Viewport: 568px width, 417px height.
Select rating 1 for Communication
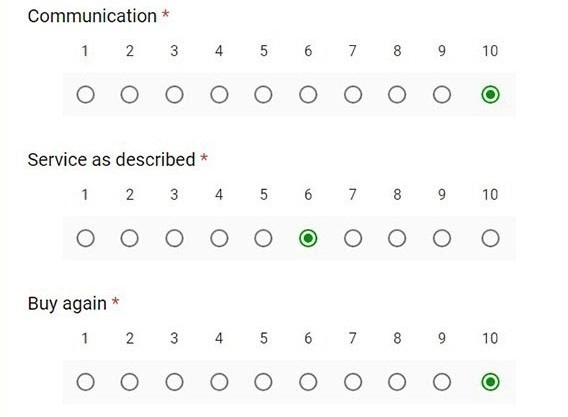coord(85,95)
